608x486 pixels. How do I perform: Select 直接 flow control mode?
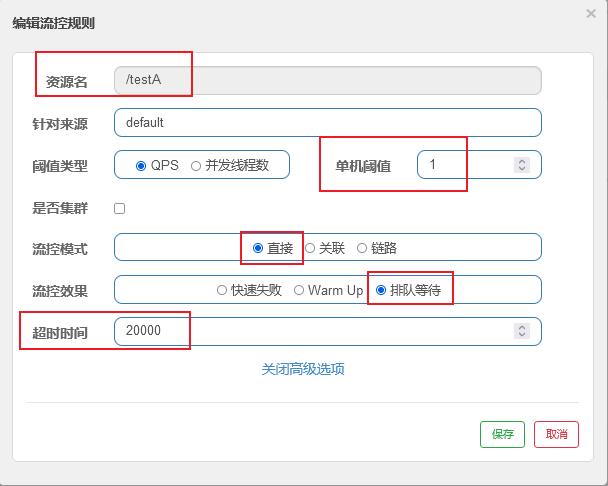click(x=258, y=248)
